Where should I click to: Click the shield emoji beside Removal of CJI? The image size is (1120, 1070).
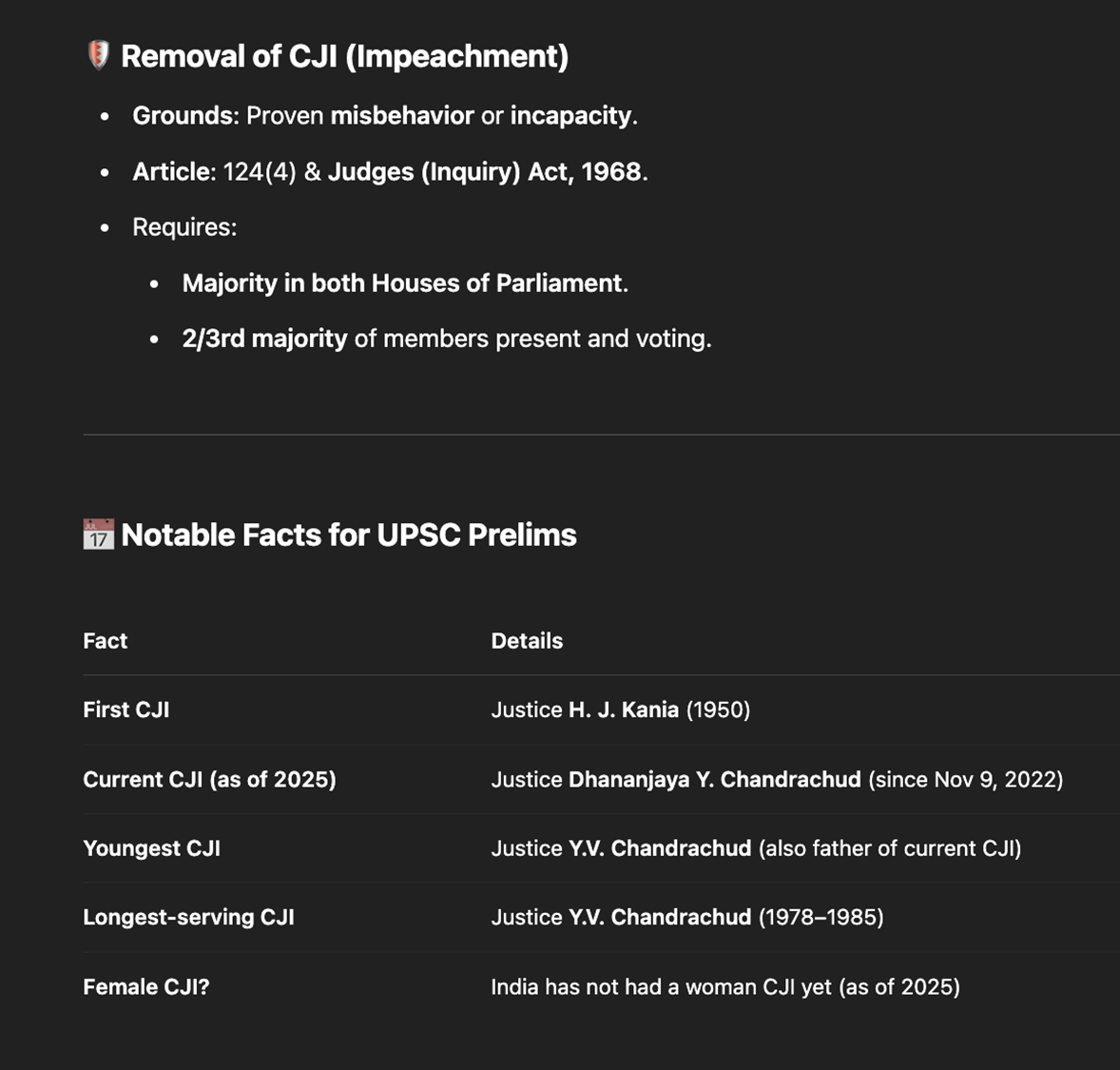[x=99, y=56]
